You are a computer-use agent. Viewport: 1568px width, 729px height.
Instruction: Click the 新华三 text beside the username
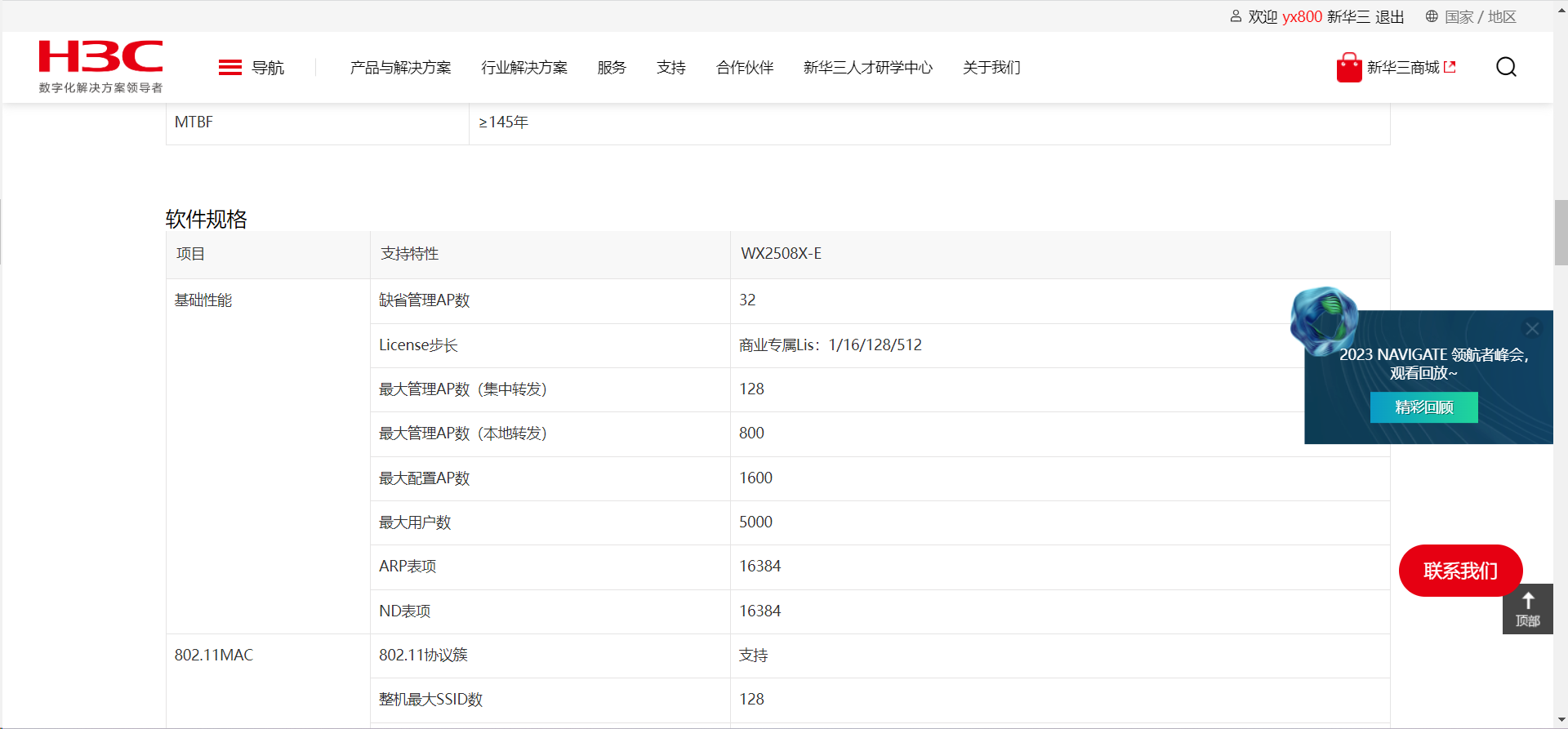(x=1348, y=17)
